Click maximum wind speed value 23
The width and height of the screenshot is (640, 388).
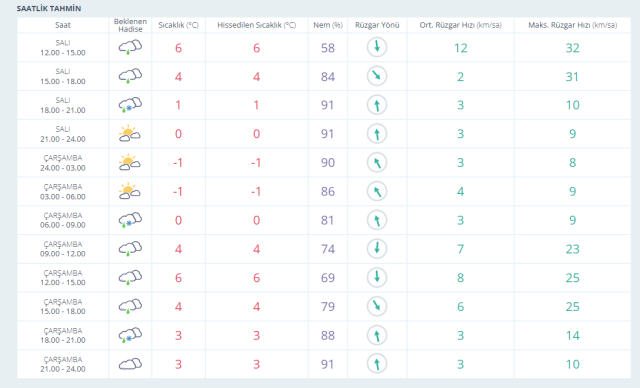coord(572,249)
